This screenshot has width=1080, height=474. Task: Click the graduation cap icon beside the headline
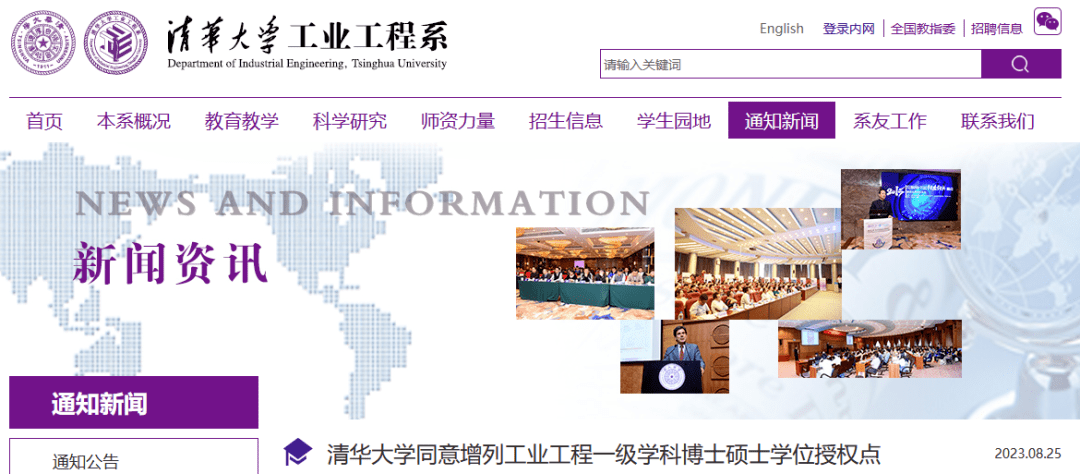click(x=298, y=453)
